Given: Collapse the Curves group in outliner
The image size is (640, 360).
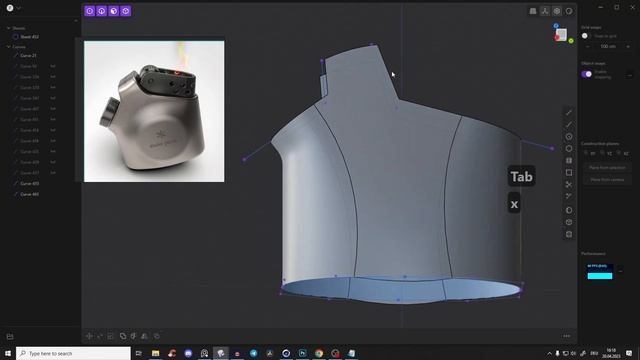Looking at the screenshot, I should (9, 47).
